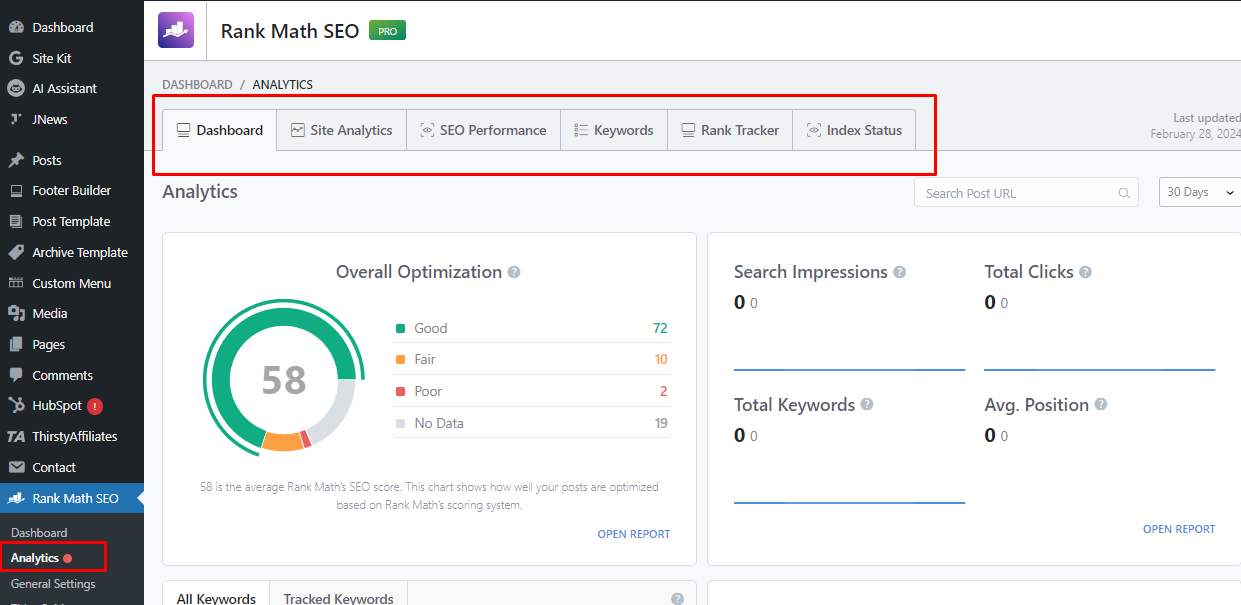Switch to the Tracked Keywords tab
The image size is (1241, 605).
[x=339, y=597]
